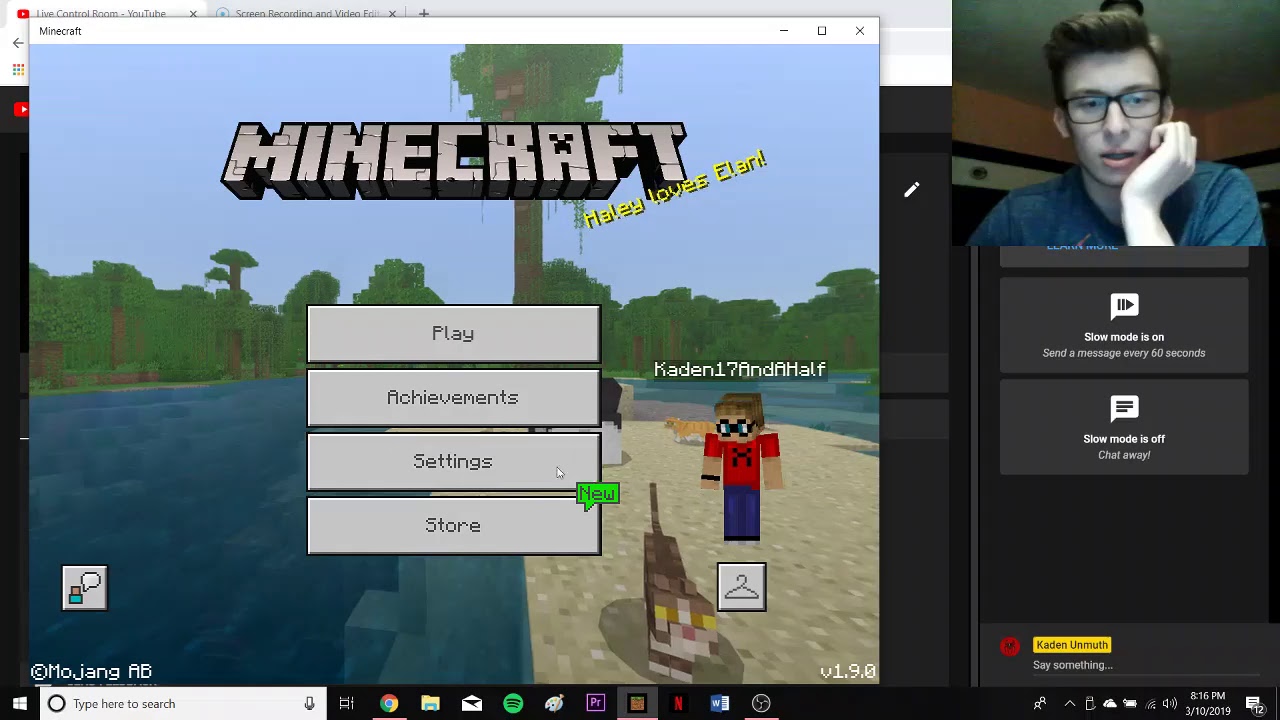Open the volume speaker tray icon

(x=1170, y=704)
